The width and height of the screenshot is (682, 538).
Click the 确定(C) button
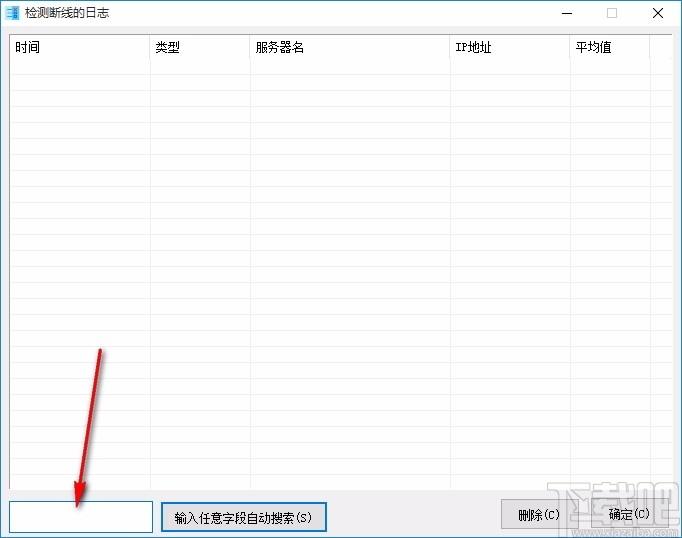click(629, 515)
